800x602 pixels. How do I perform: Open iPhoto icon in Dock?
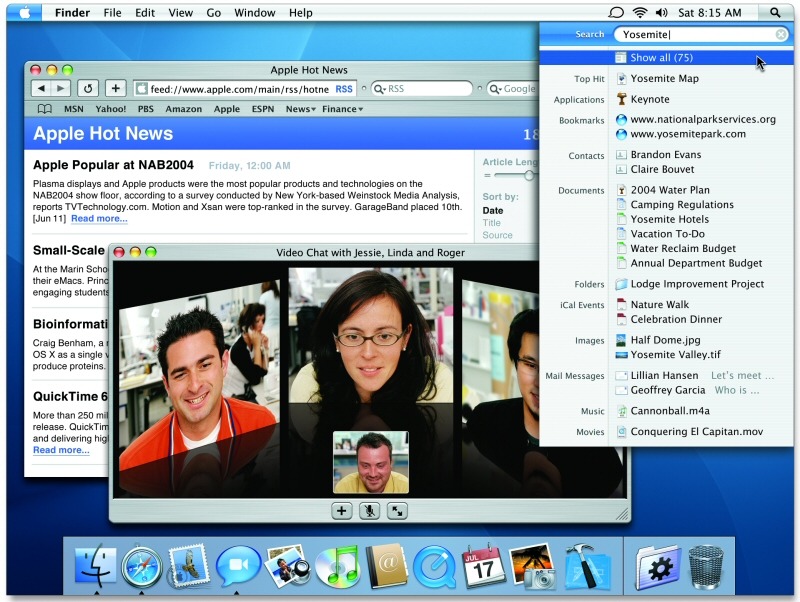click(532, 567)
